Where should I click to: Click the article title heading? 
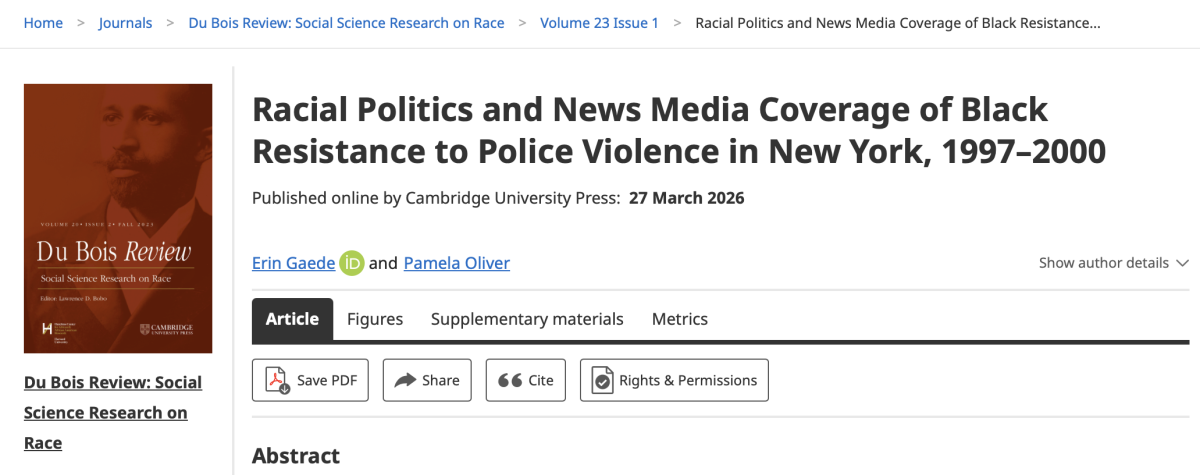tap(679, 130)
